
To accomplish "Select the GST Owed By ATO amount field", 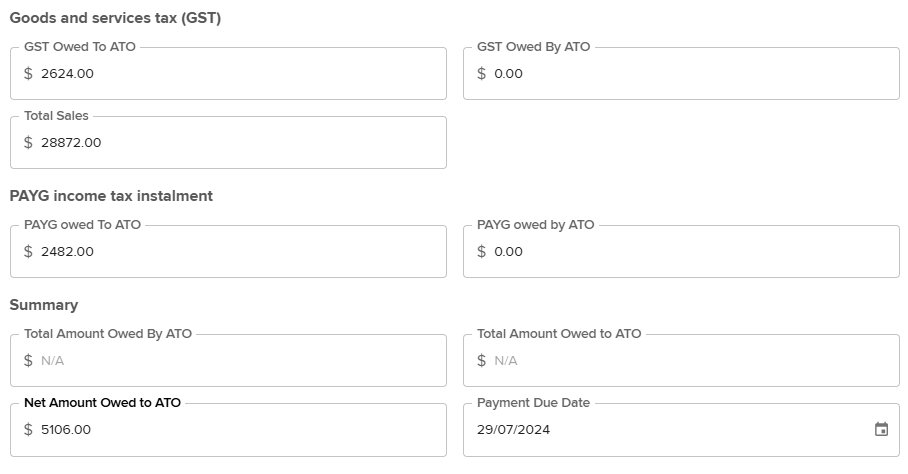I will click(681, 74).
